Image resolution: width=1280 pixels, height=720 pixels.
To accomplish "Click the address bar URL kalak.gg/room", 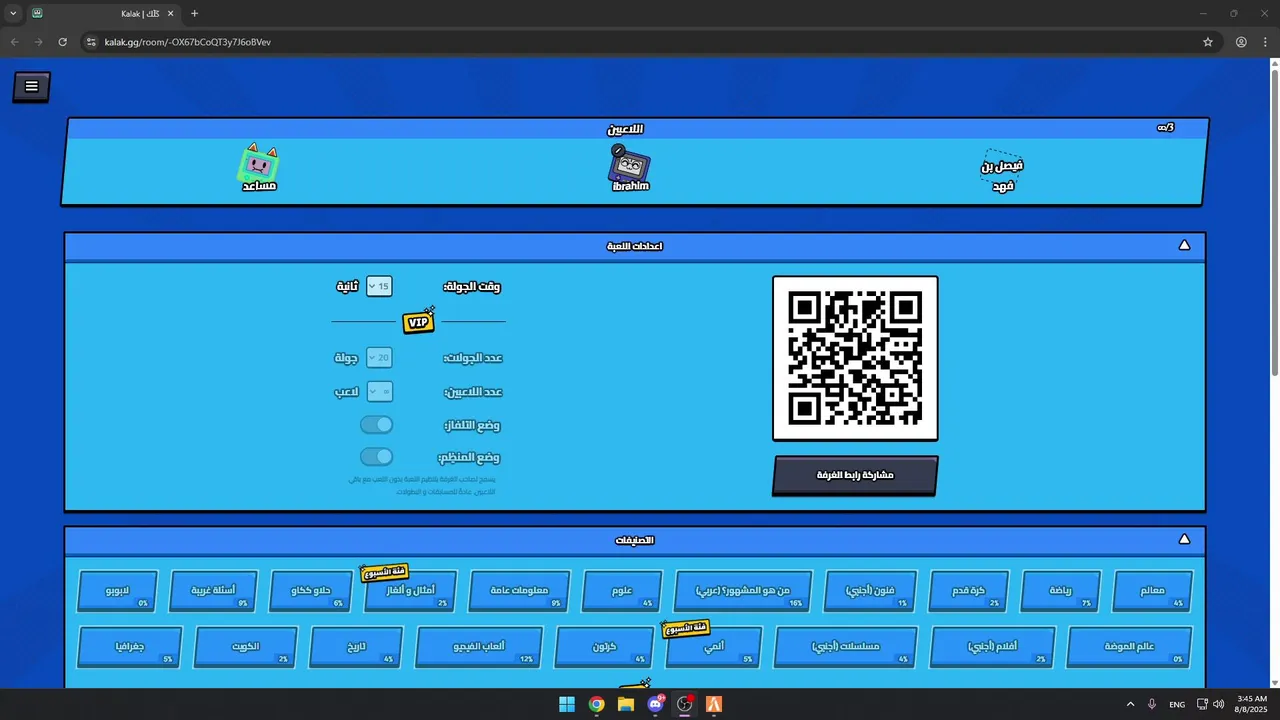I will pos(188,42).
